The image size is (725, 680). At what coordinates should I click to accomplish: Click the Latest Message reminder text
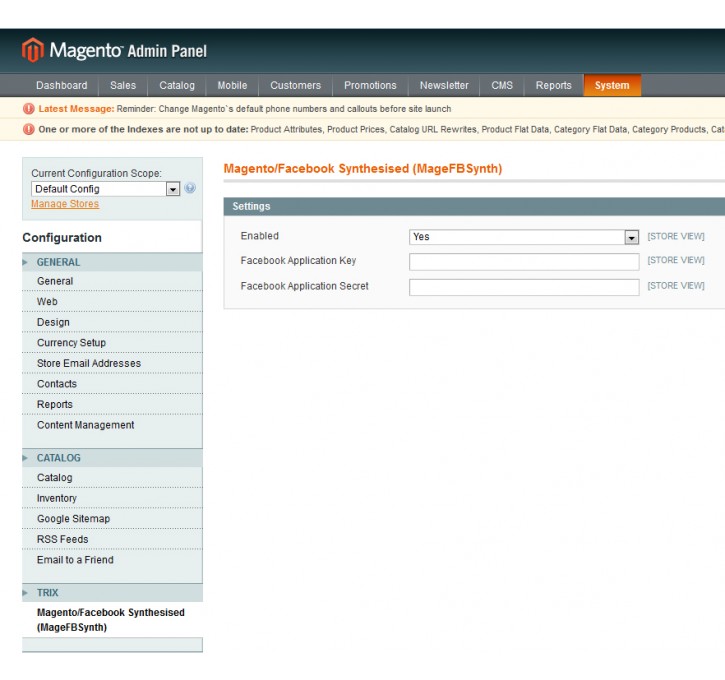[284, 109]
